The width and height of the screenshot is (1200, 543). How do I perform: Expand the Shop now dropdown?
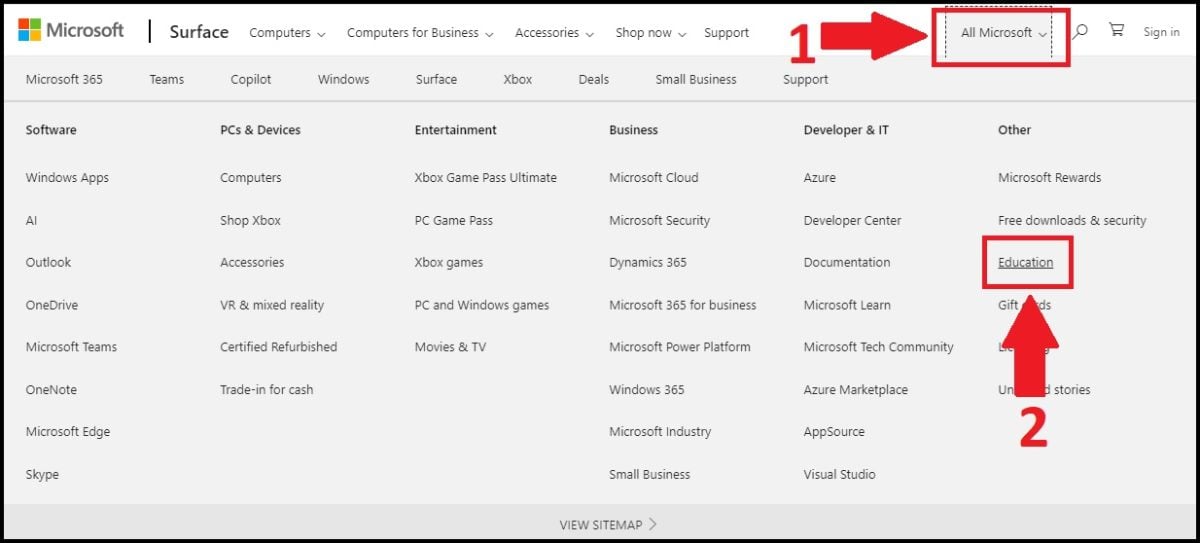coord(651,33)
